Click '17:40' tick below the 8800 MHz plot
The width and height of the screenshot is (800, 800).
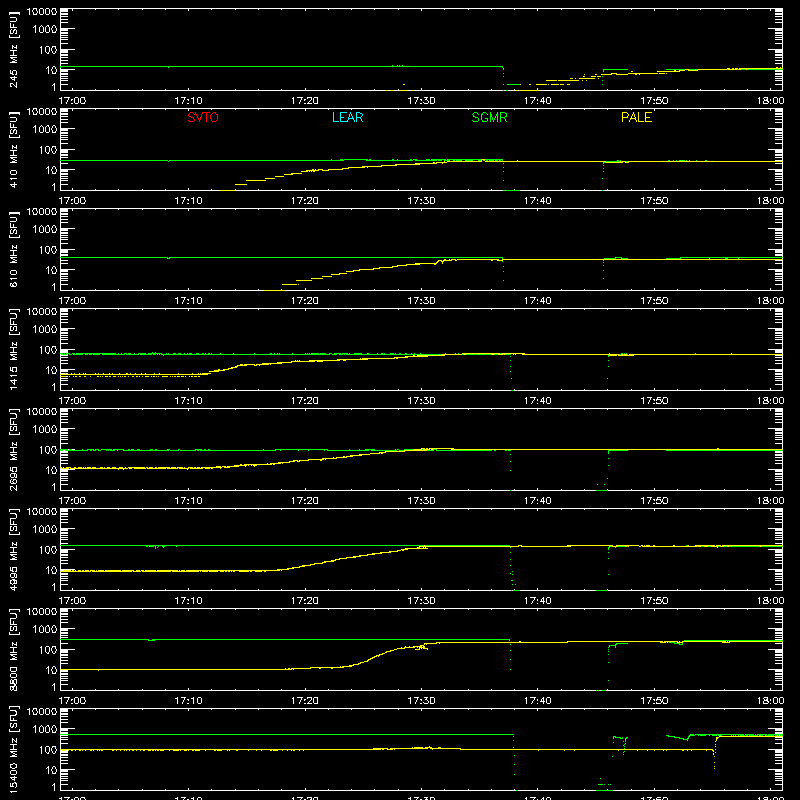pyautogui.click(x=537, y=701)
